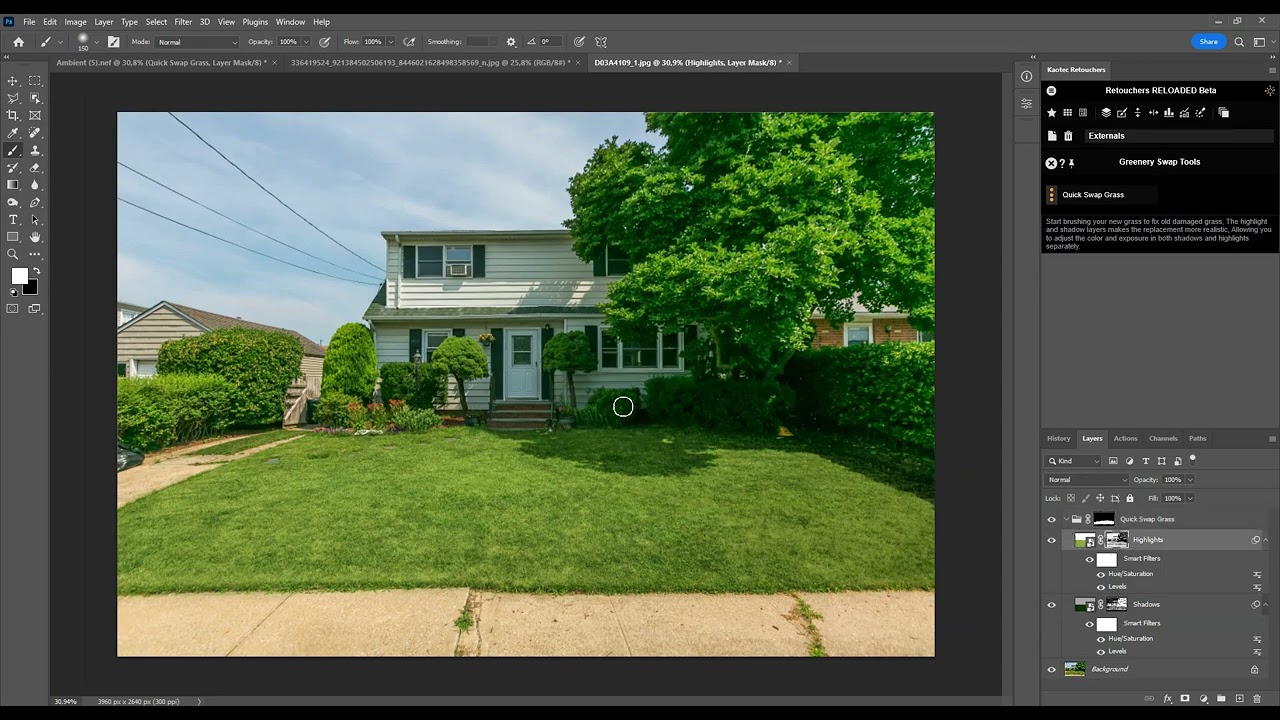
Task: Toggle symmetry butterfly icon in options bar
Action: [601, 42]
